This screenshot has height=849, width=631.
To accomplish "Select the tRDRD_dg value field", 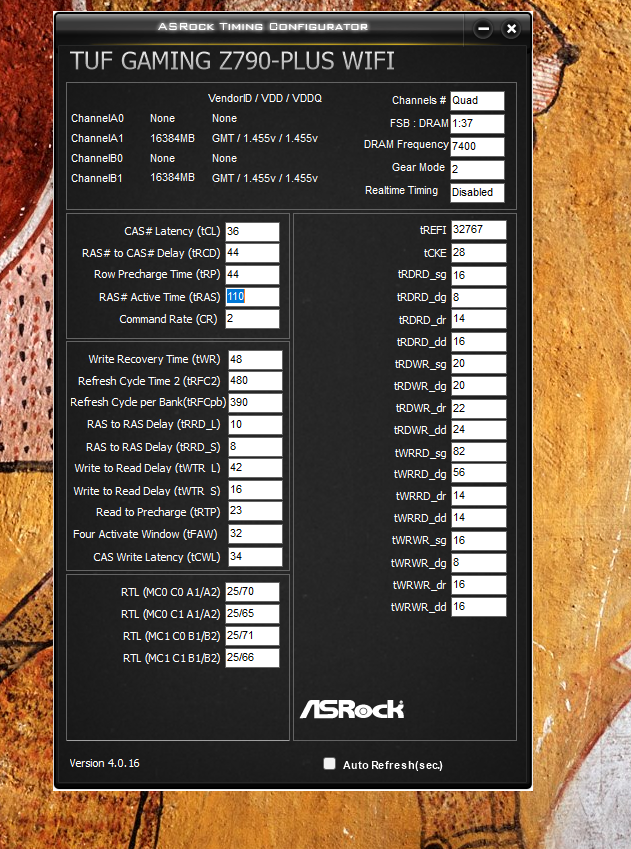I will [x=479, y=297].
